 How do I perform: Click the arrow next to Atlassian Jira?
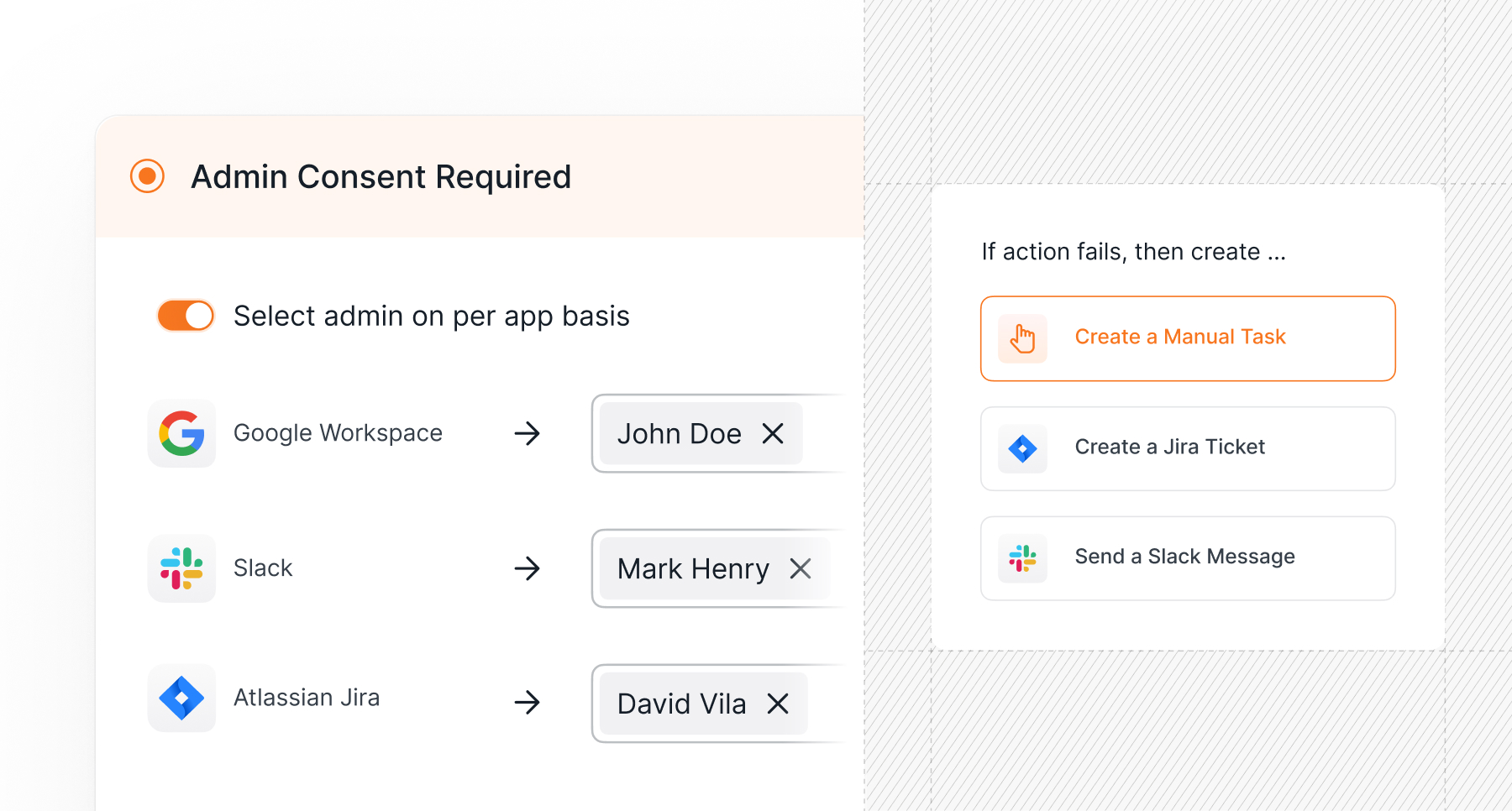[528, 702]
